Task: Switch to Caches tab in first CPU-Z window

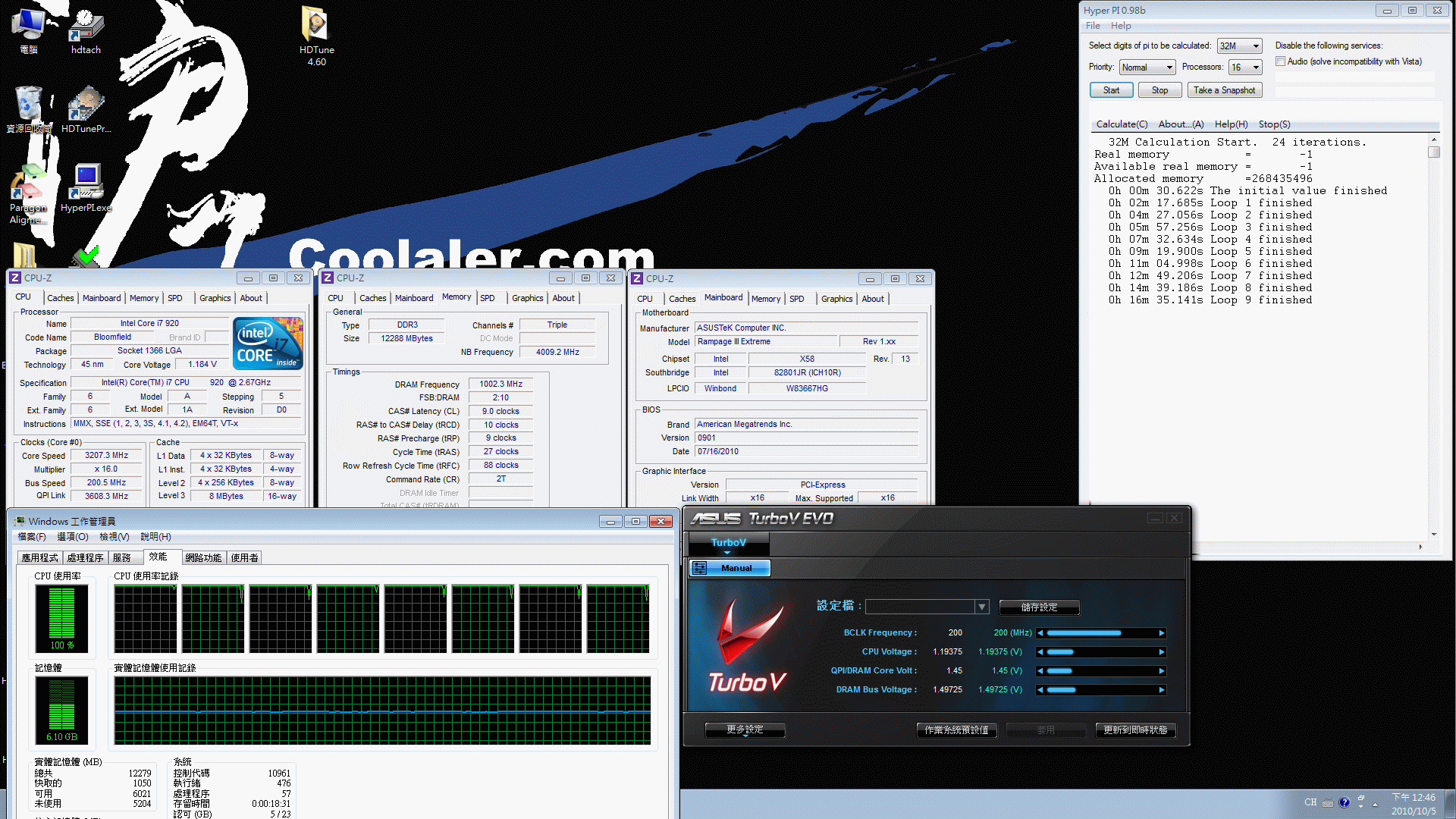Action: click(61, 299)
